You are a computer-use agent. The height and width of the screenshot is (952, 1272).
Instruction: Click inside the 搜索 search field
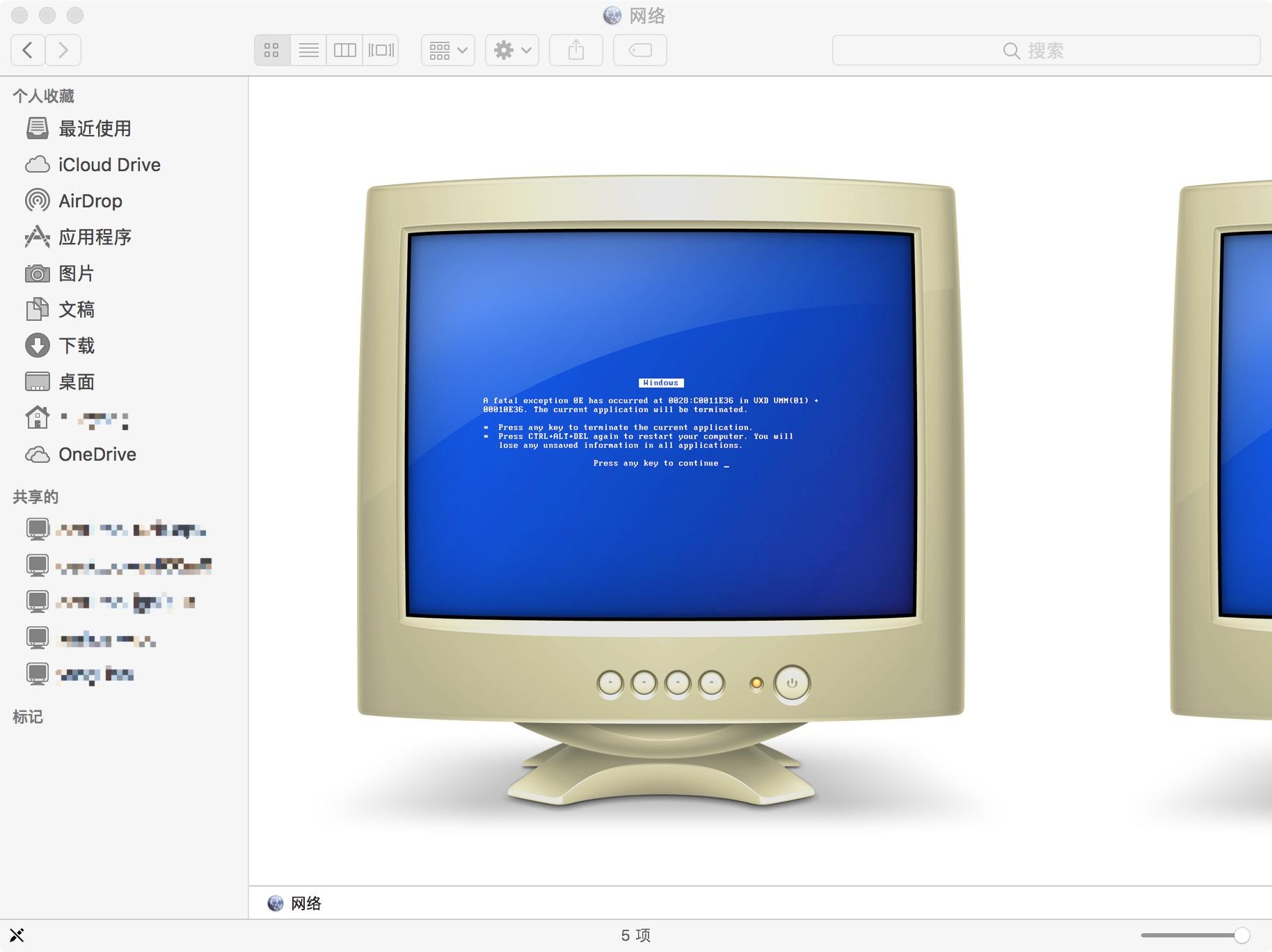pyautogui.click(x=1044, y=49)
